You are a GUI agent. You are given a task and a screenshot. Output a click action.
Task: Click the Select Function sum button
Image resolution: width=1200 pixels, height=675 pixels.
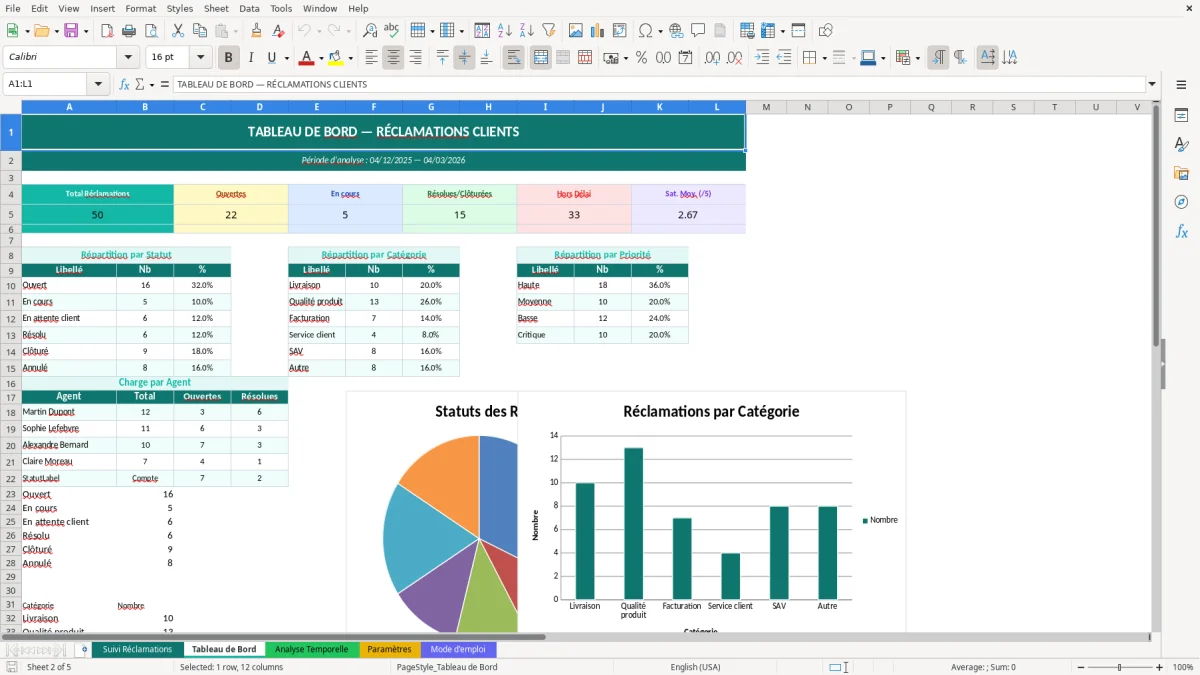point(139,84)
